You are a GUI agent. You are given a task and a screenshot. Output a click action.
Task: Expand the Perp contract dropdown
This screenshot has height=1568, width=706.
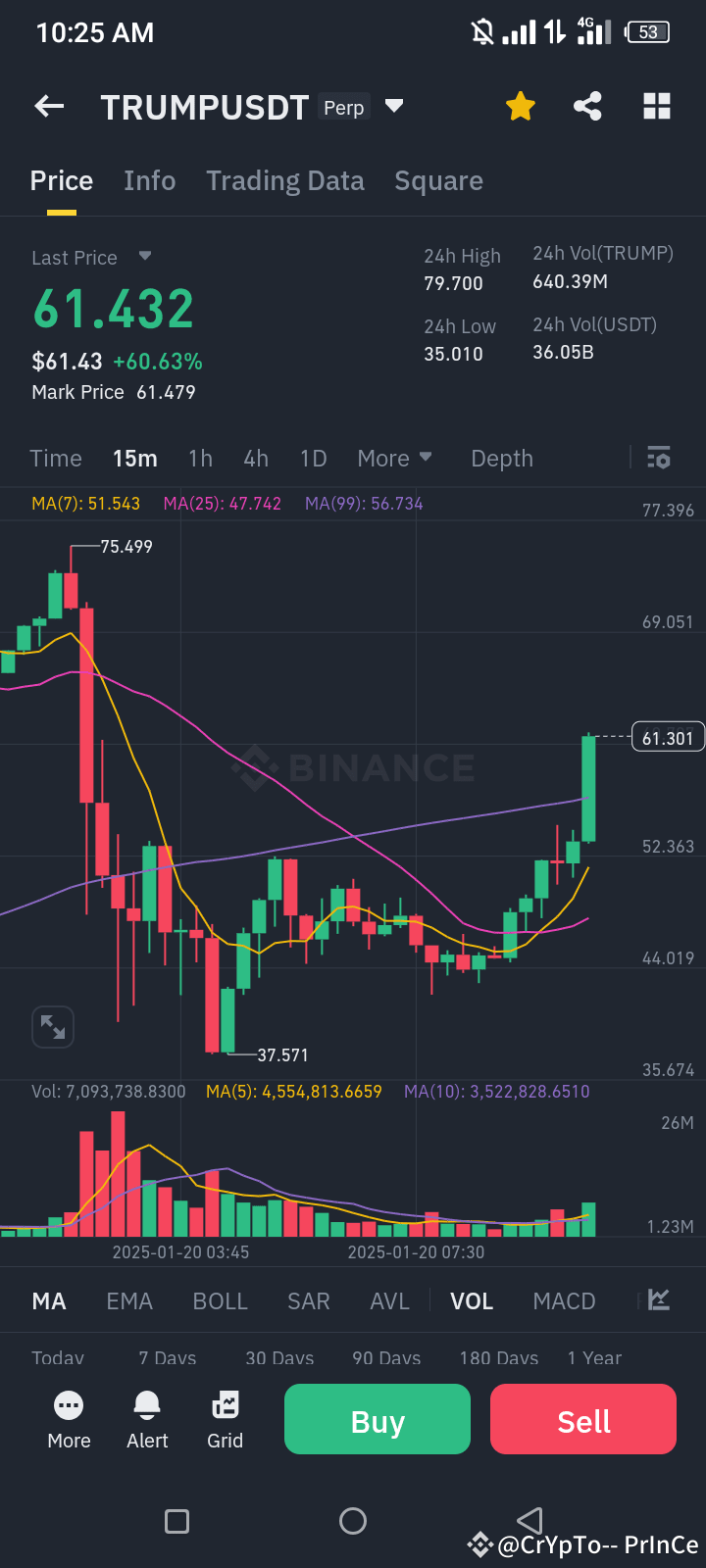click(x=393, y=107)
